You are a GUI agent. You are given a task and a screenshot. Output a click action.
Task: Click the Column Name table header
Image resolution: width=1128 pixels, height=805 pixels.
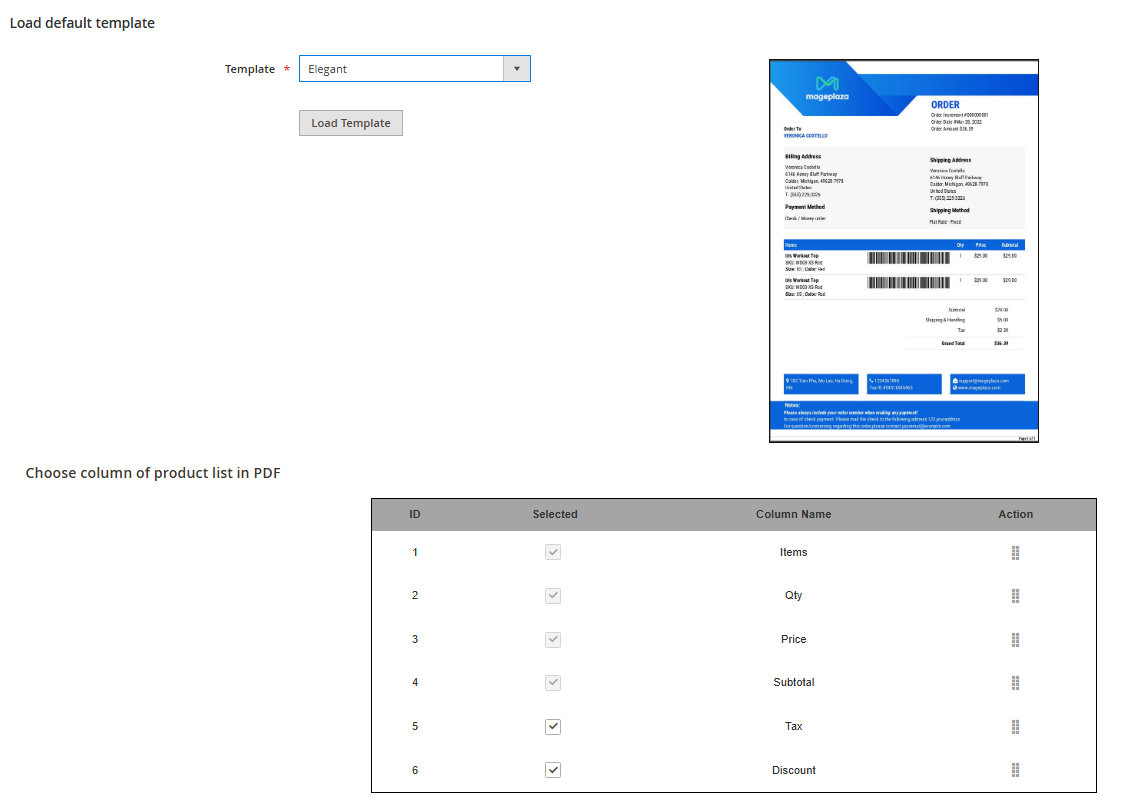coord(793,514)
